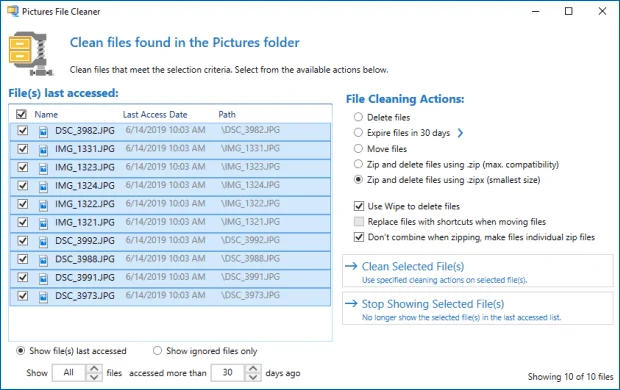The width and height of the screenshot is (620, 390).
Task: Uncheck the DSC_3973.JPG checkbox
Action: [23, 295]
